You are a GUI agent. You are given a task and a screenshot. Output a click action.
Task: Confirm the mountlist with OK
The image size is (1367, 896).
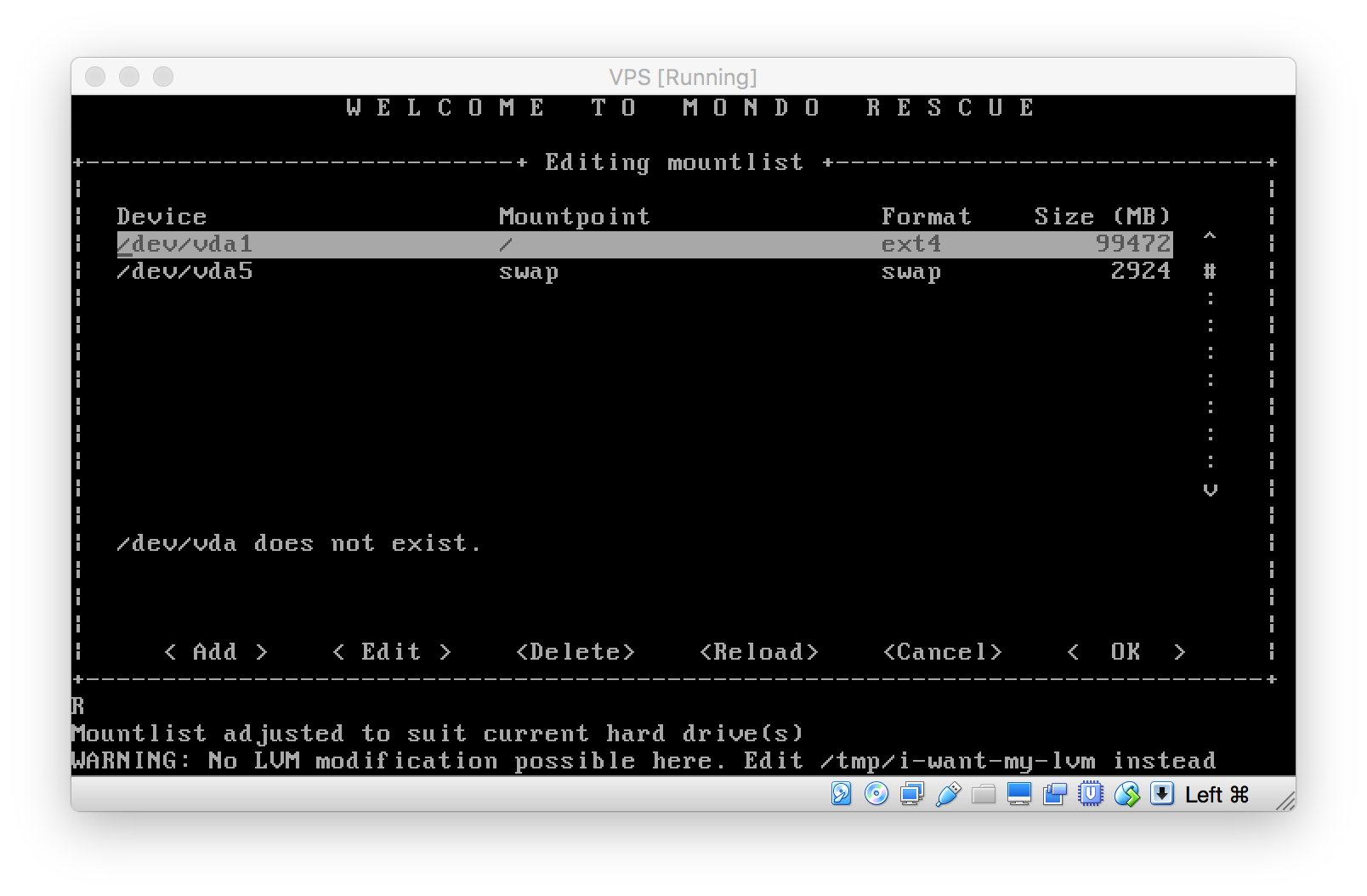pos(1126,652)
